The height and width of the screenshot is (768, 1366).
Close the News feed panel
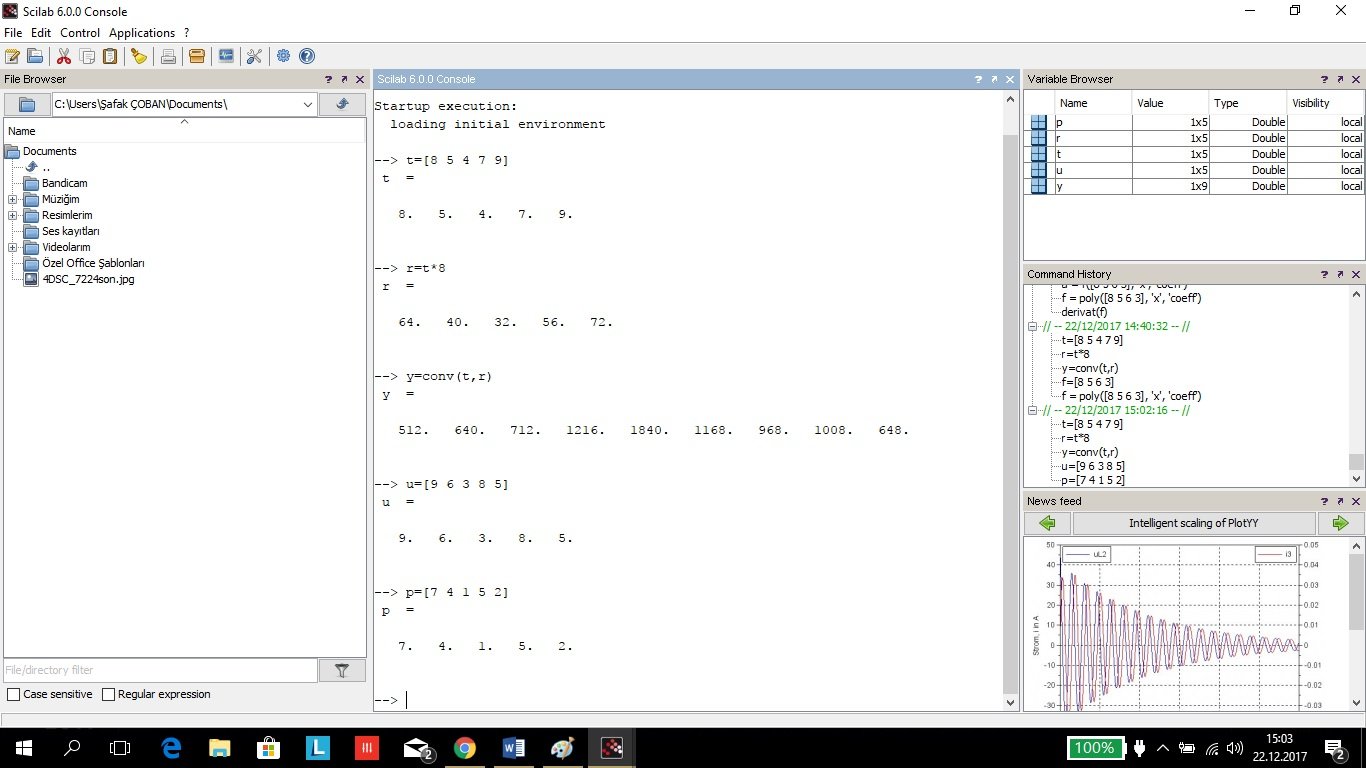[x=1355, y=501]
